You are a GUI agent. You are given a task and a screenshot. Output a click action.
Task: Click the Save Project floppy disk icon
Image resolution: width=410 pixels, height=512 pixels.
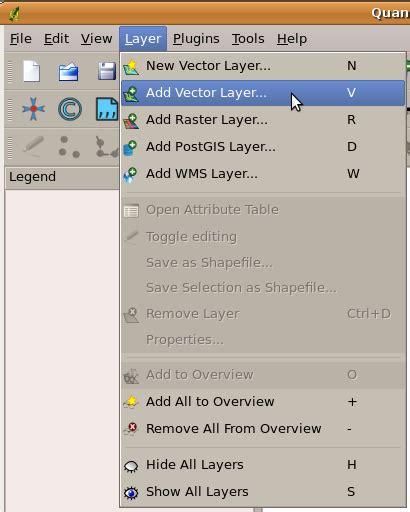tap(107, 71)
